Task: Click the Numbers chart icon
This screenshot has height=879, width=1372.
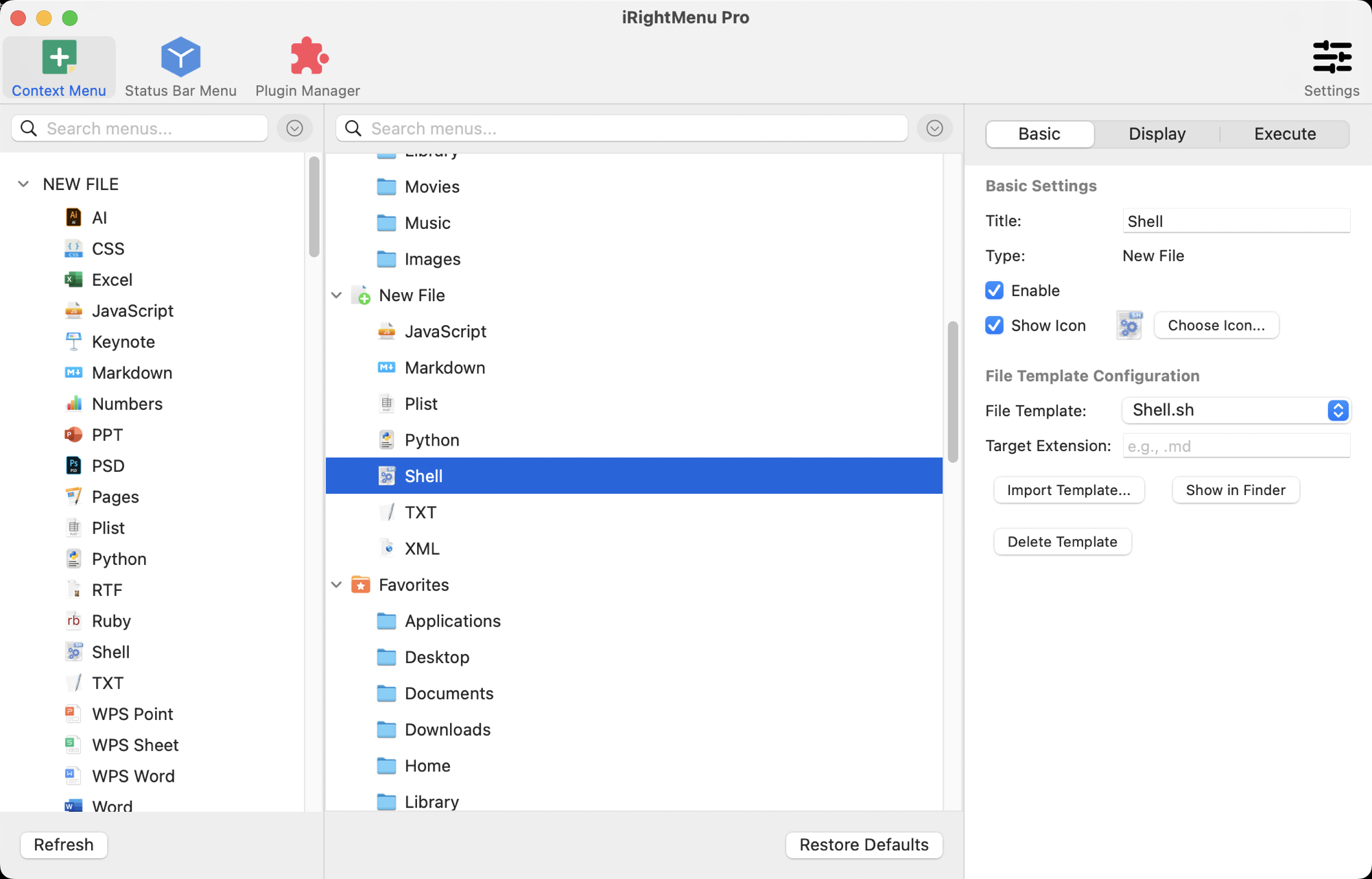Action: pyautogui.click(x=73, y=403)
